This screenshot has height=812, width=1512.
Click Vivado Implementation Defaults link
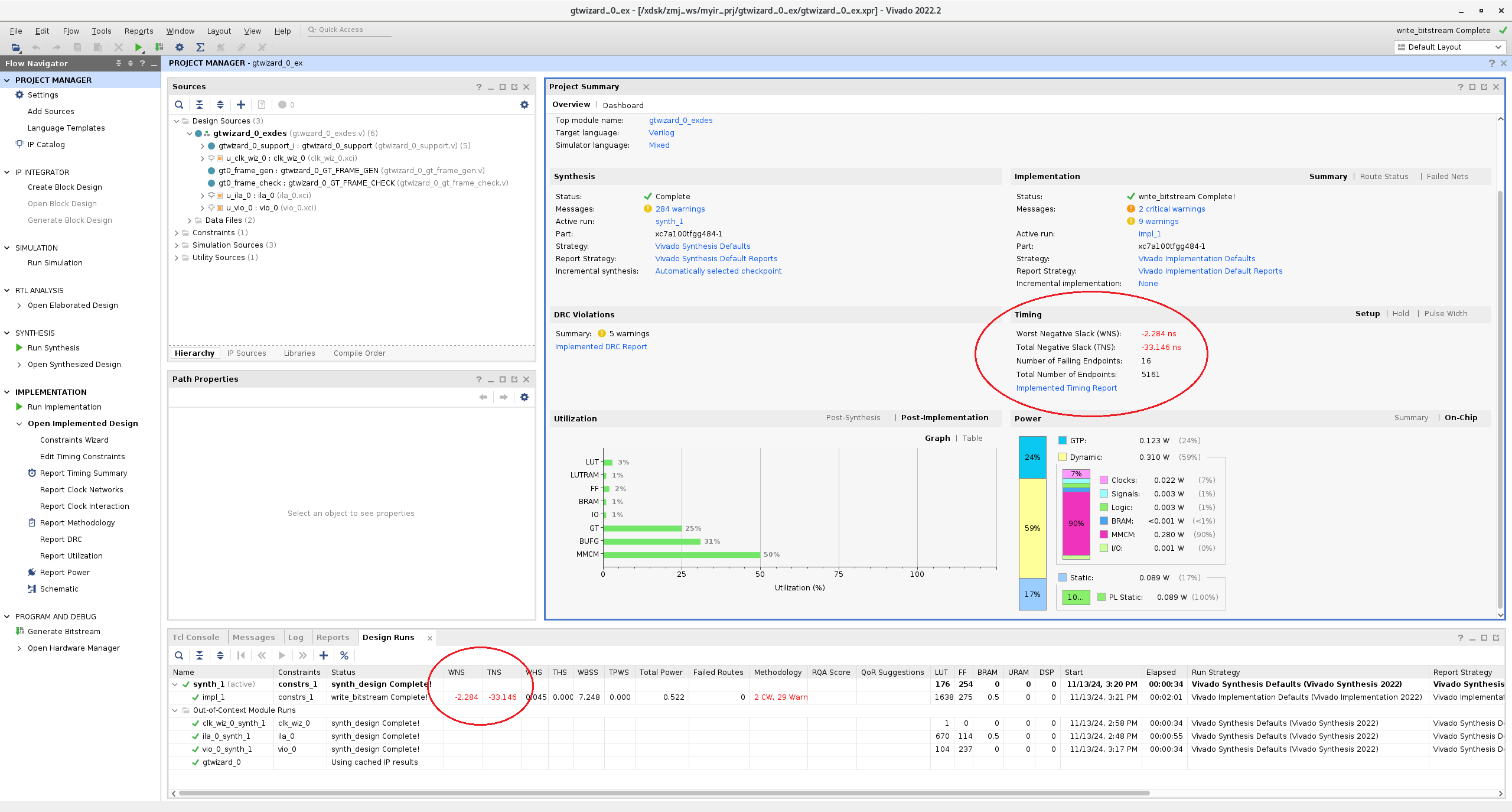1197,259
